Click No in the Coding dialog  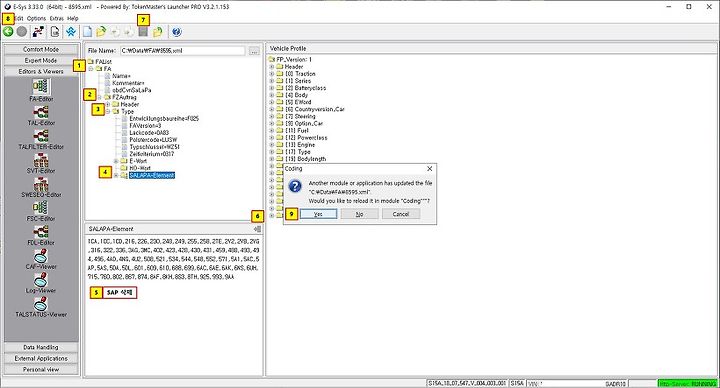pyautogui.click(x=360, y=214)
